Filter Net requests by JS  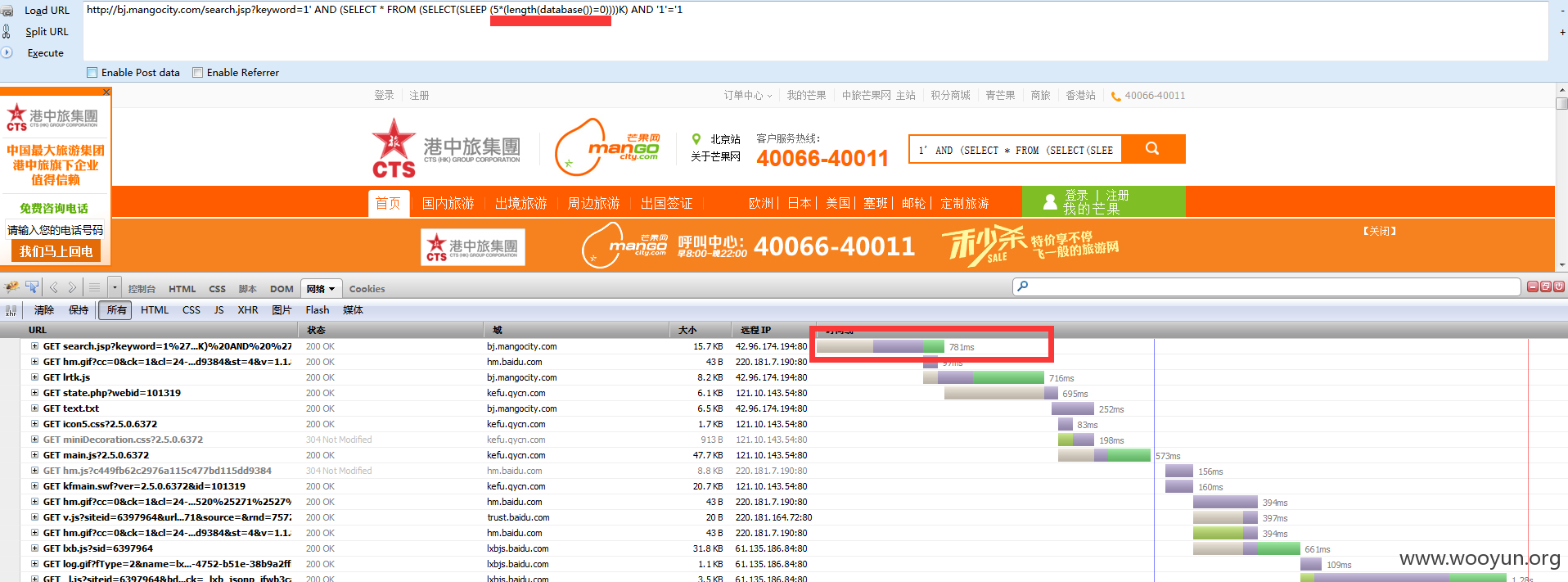(219, 310)
